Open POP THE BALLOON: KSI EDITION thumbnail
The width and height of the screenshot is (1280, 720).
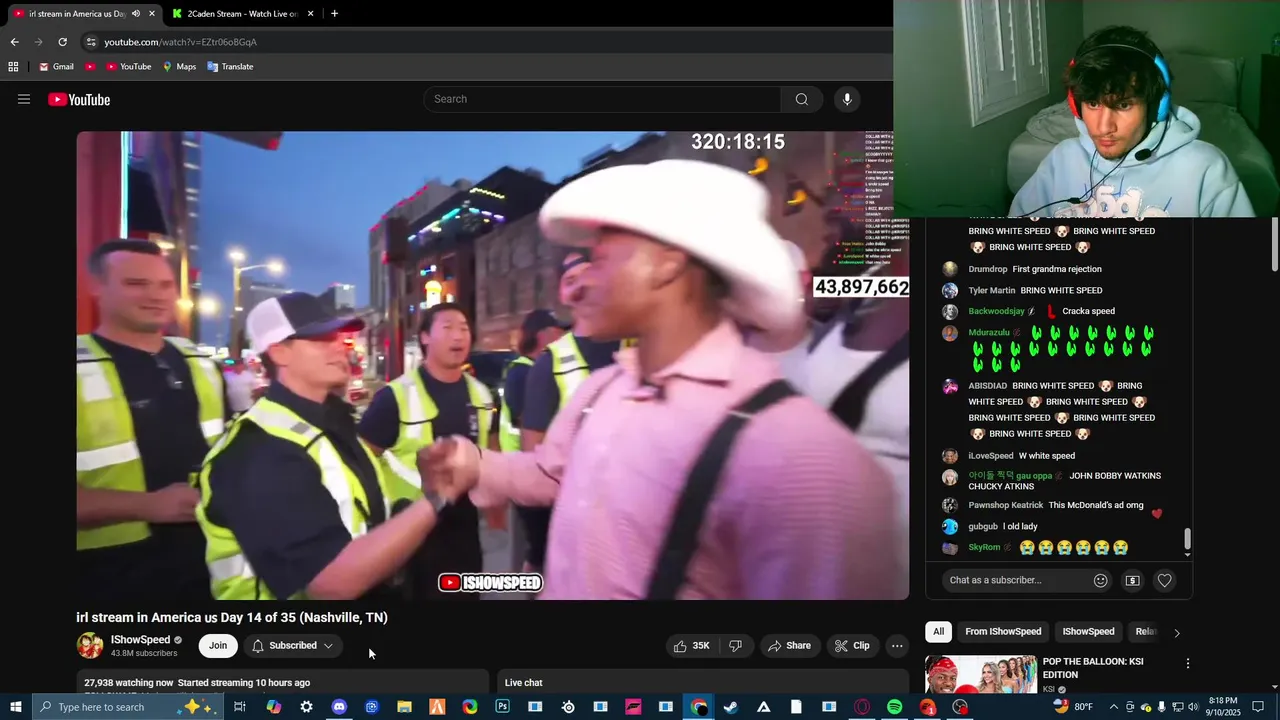click(980, 675)
